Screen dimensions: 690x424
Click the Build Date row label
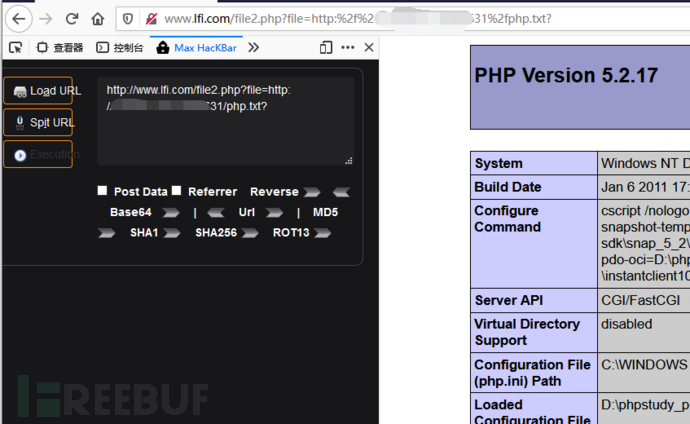(508, 187)
